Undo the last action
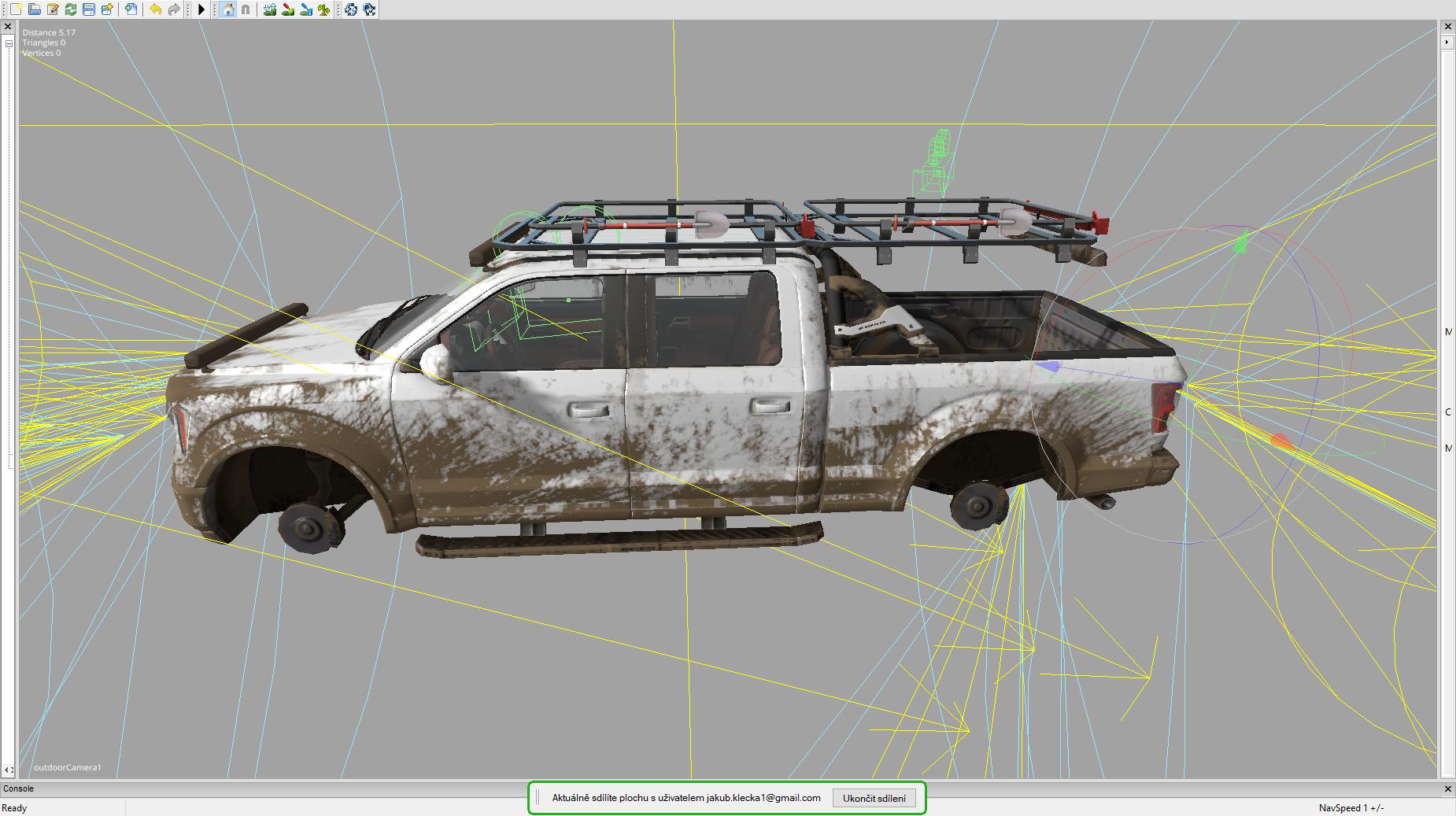This screenshot has height=816, width=1456. pyautogui.click(x=155, y=9)
